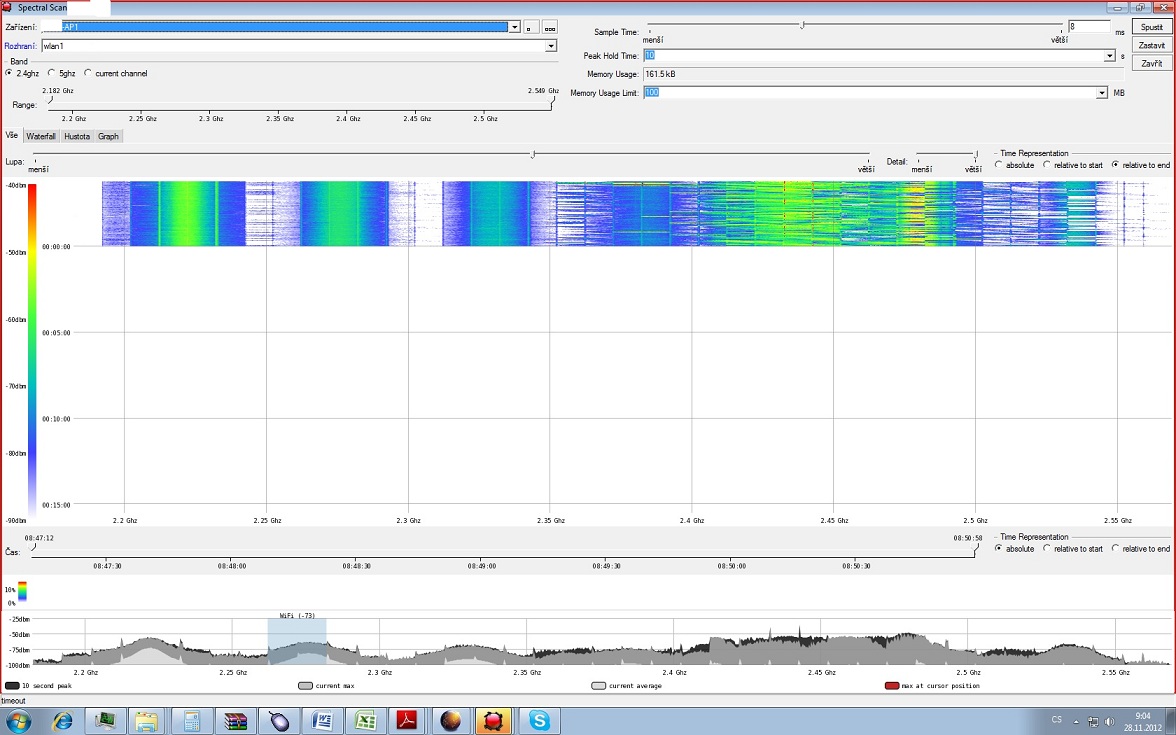Open the mouse application taskbar icon
The image size is (1176, 735).
(x=278, y=722)
